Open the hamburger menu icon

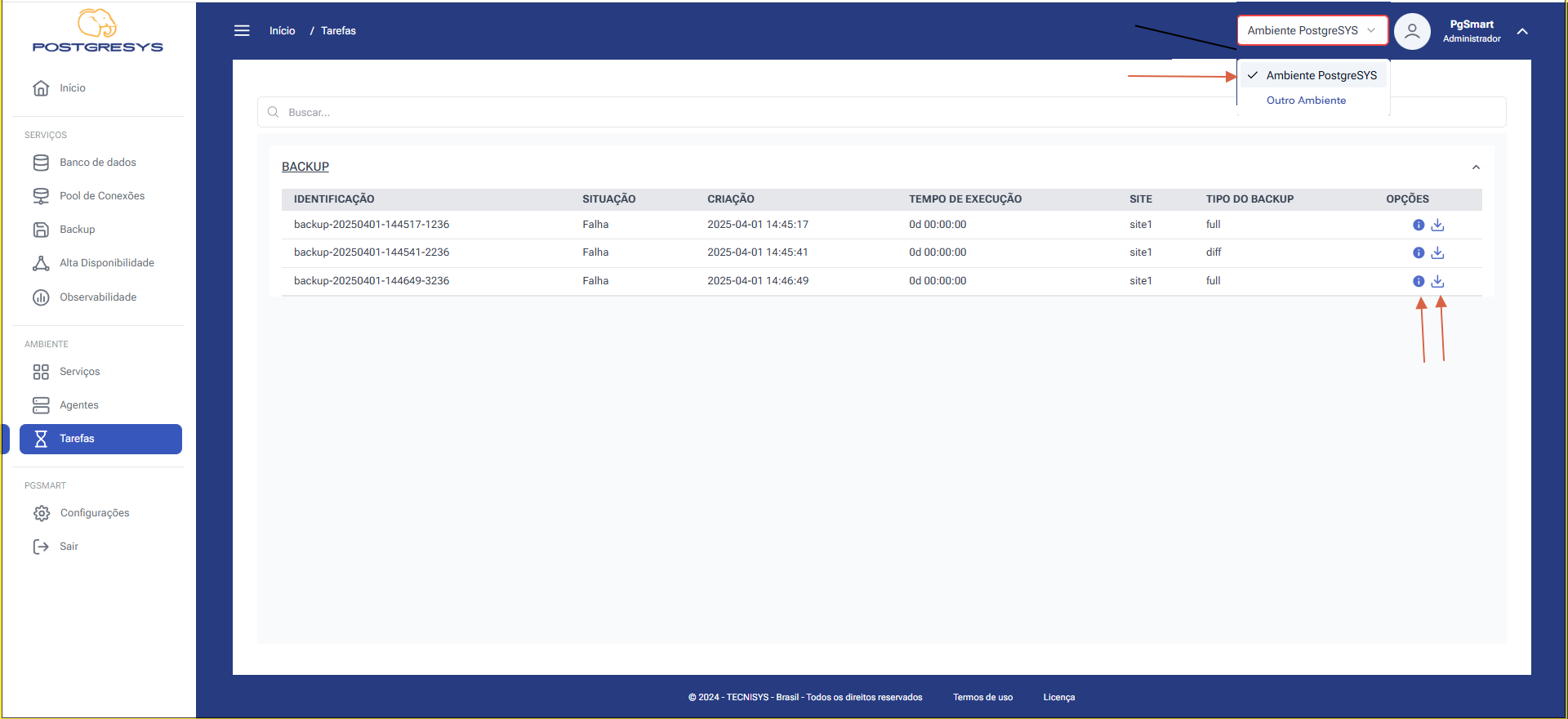pos(242,31)
